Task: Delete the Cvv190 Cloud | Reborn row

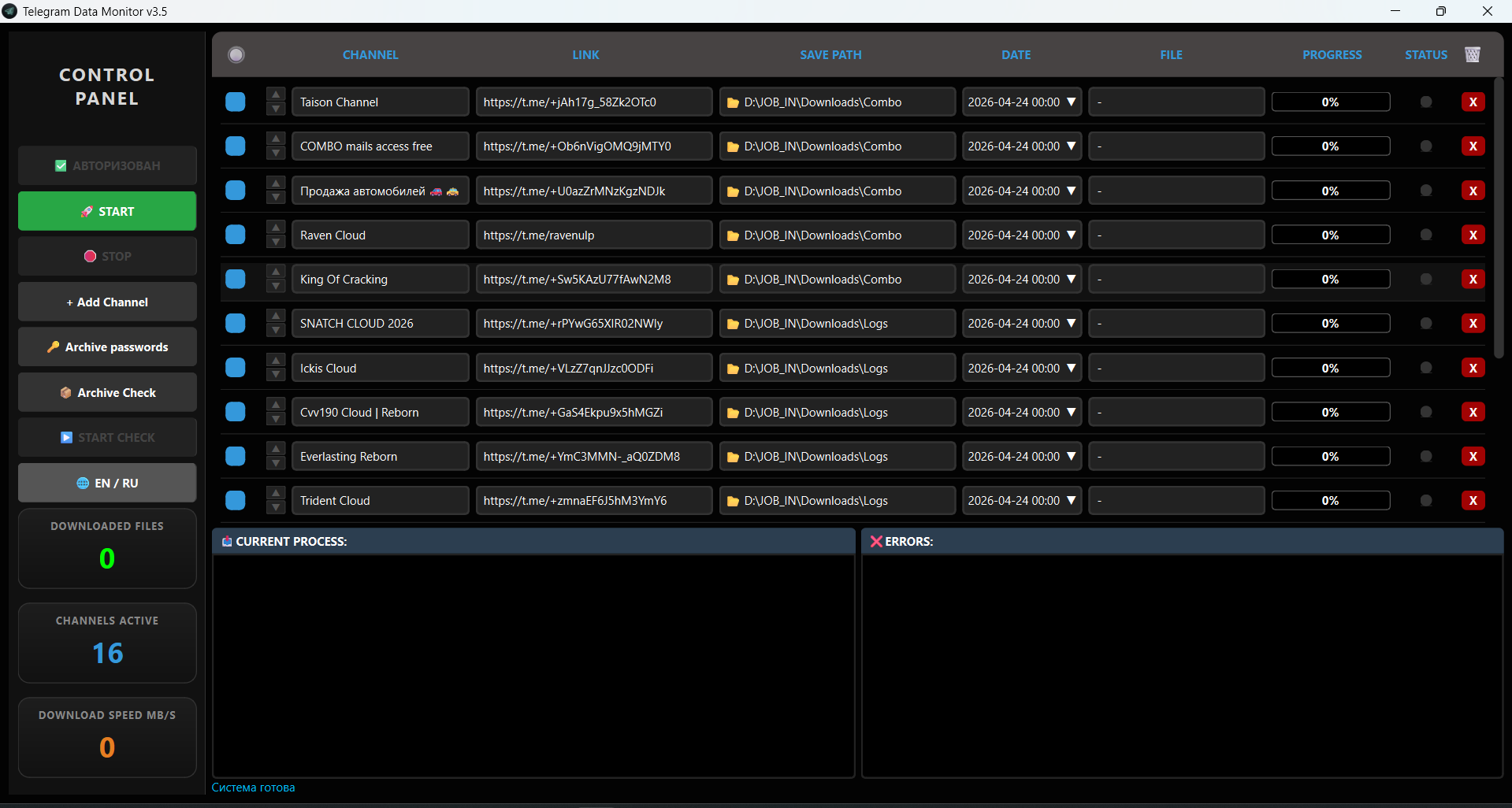Action: 1473,412
